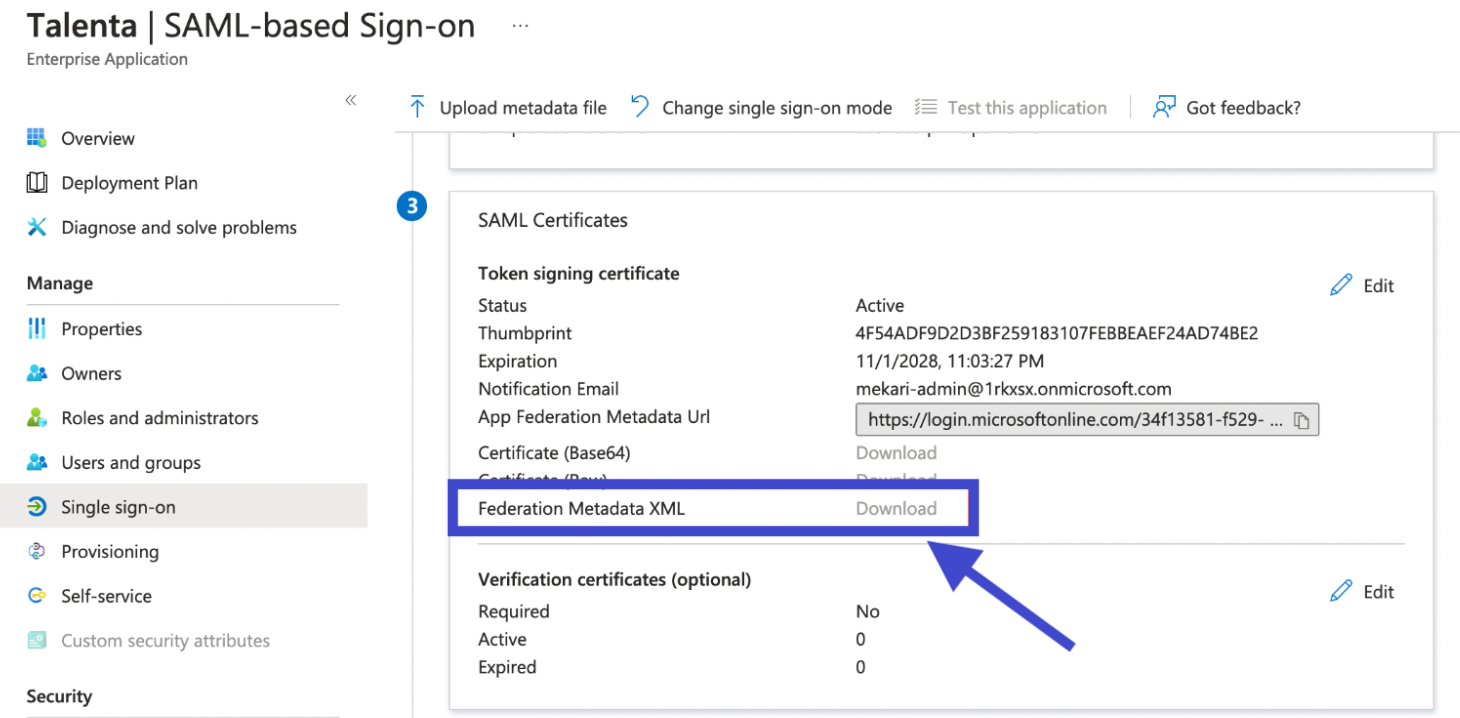The image size is (1460, 718).
Task: Copy the App Federation Metadata Url
Action: coord(1301,420)
